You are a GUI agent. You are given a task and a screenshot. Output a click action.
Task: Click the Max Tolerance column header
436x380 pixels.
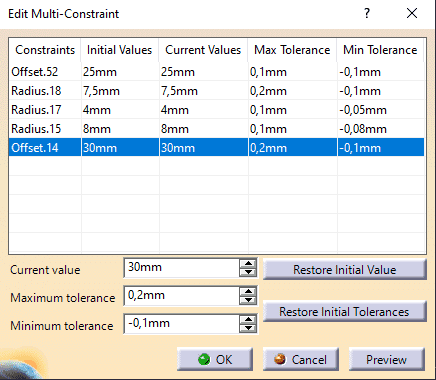tap(292, 50)
